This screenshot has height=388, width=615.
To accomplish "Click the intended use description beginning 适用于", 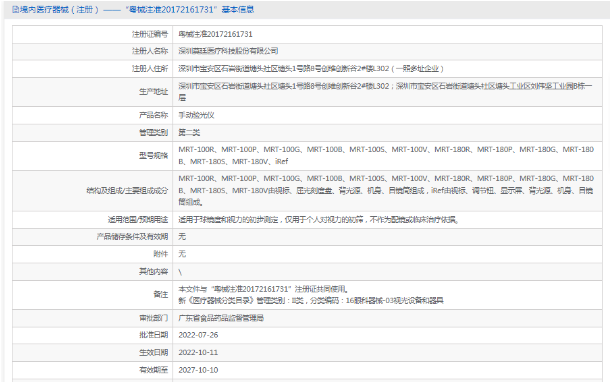I will click(318, 220).
